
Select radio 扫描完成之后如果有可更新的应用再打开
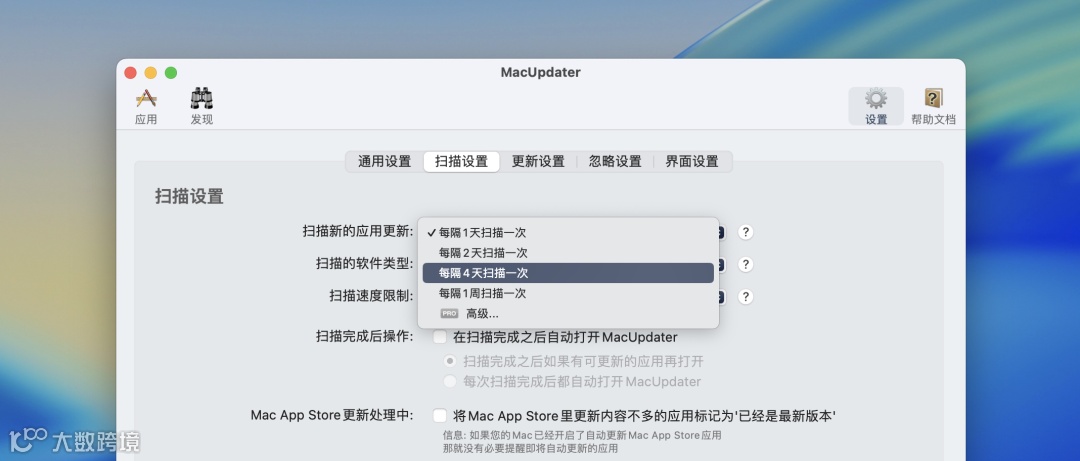click(x=450, y=361)
